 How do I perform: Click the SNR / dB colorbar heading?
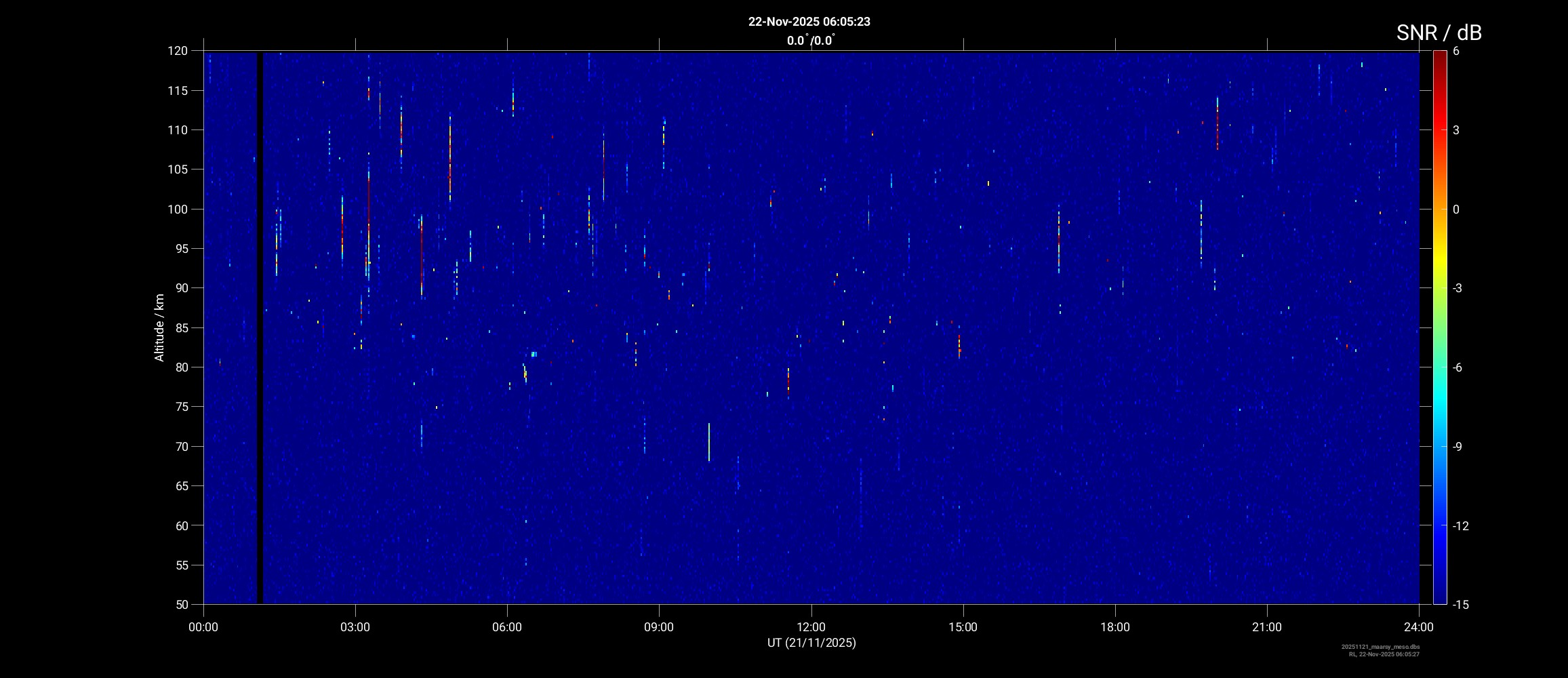click(1439, 33)
